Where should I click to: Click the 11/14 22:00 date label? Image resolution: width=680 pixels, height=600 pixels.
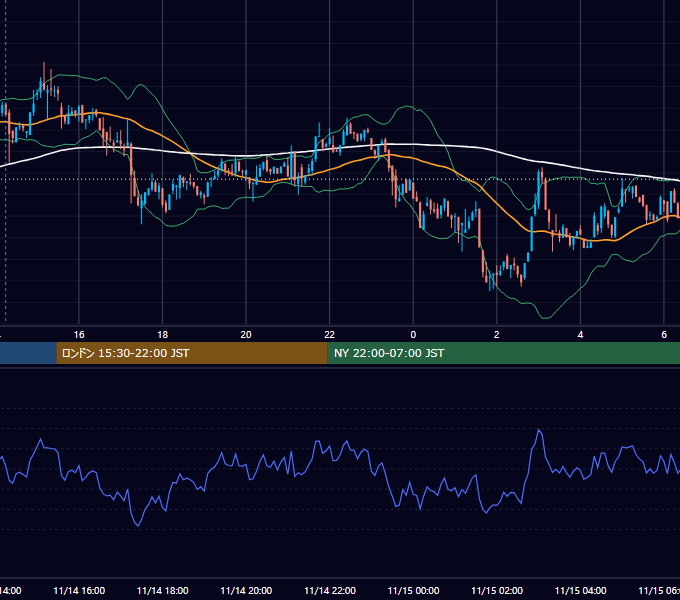pyautogui.click(x=330, y=591)
